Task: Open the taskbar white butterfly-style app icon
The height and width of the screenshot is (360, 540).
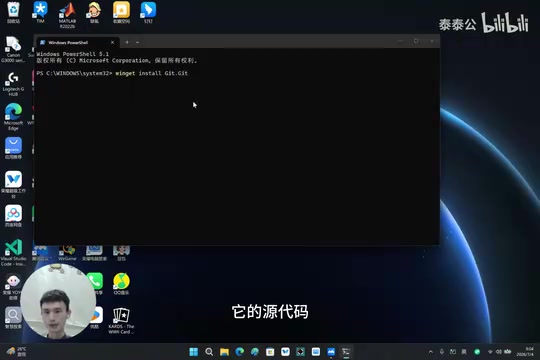Action: [285, 352]
